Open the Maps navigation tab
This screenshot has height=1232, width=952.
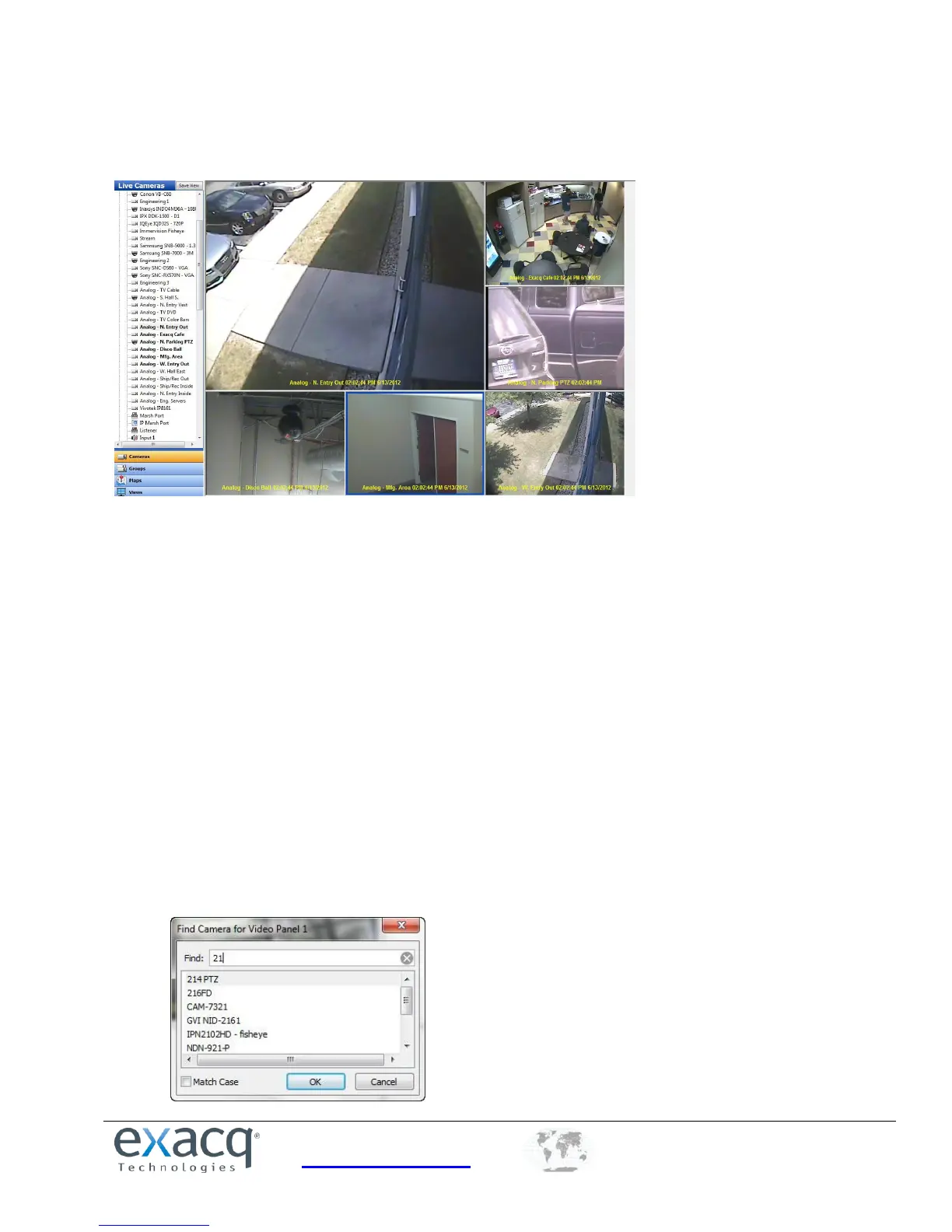(x=159, y=480)
